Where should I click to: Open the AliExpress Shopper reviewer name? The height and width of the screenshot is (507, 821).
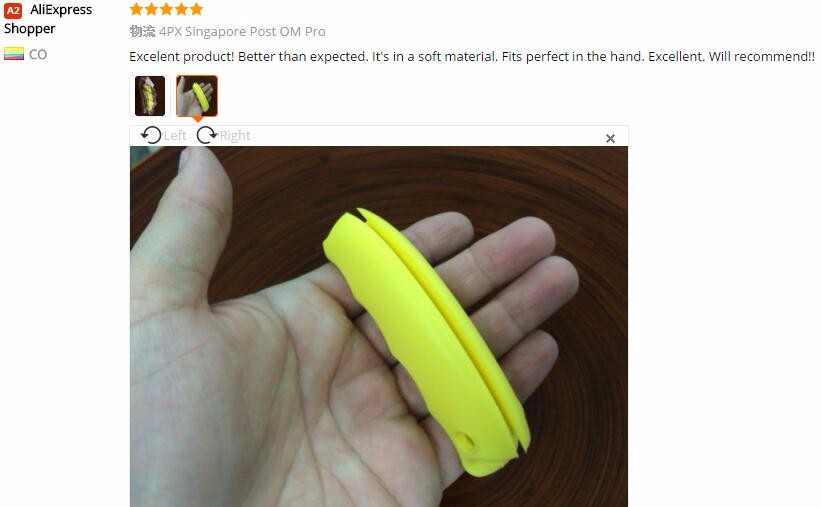click(x=48, y=19)
